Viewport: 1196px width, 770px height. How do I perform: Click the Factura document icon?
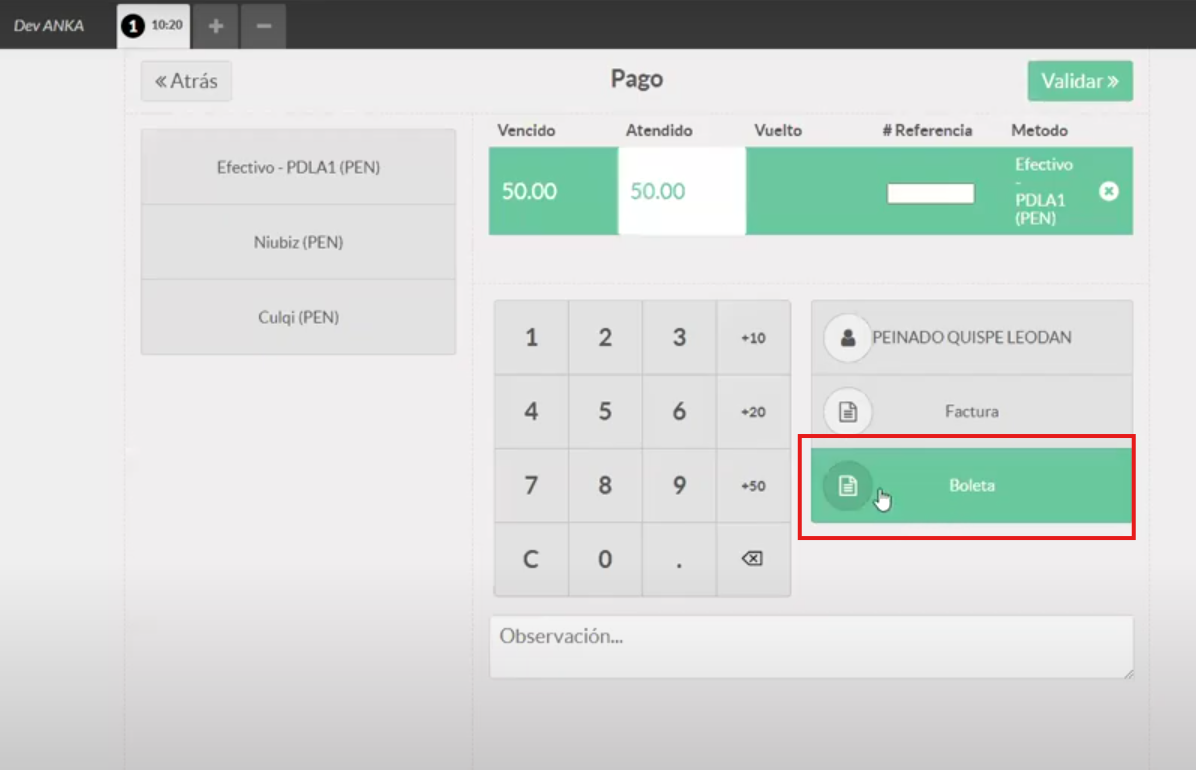point(848,411)
